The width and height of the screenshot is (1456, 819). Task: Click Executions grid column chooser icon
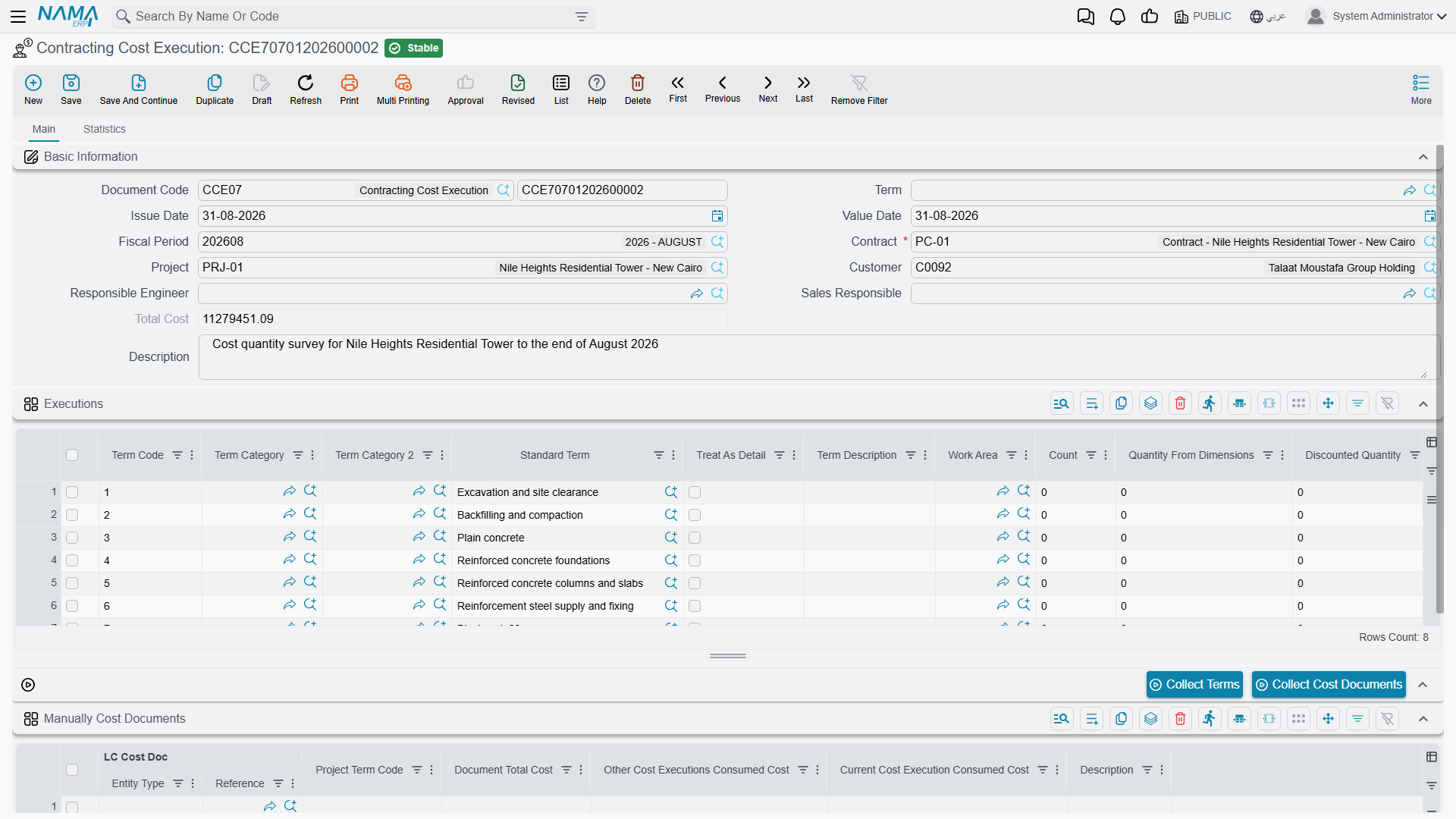pyautogui.click(x=1432, y=442)
